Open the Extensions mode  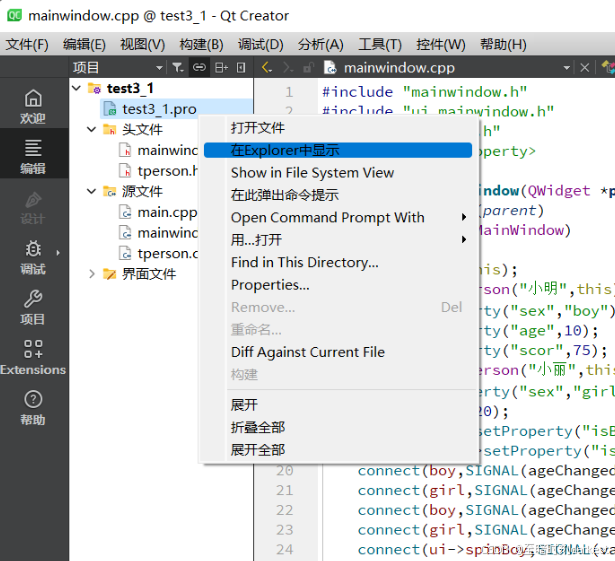pyautogui.click(x=33, y=358)
